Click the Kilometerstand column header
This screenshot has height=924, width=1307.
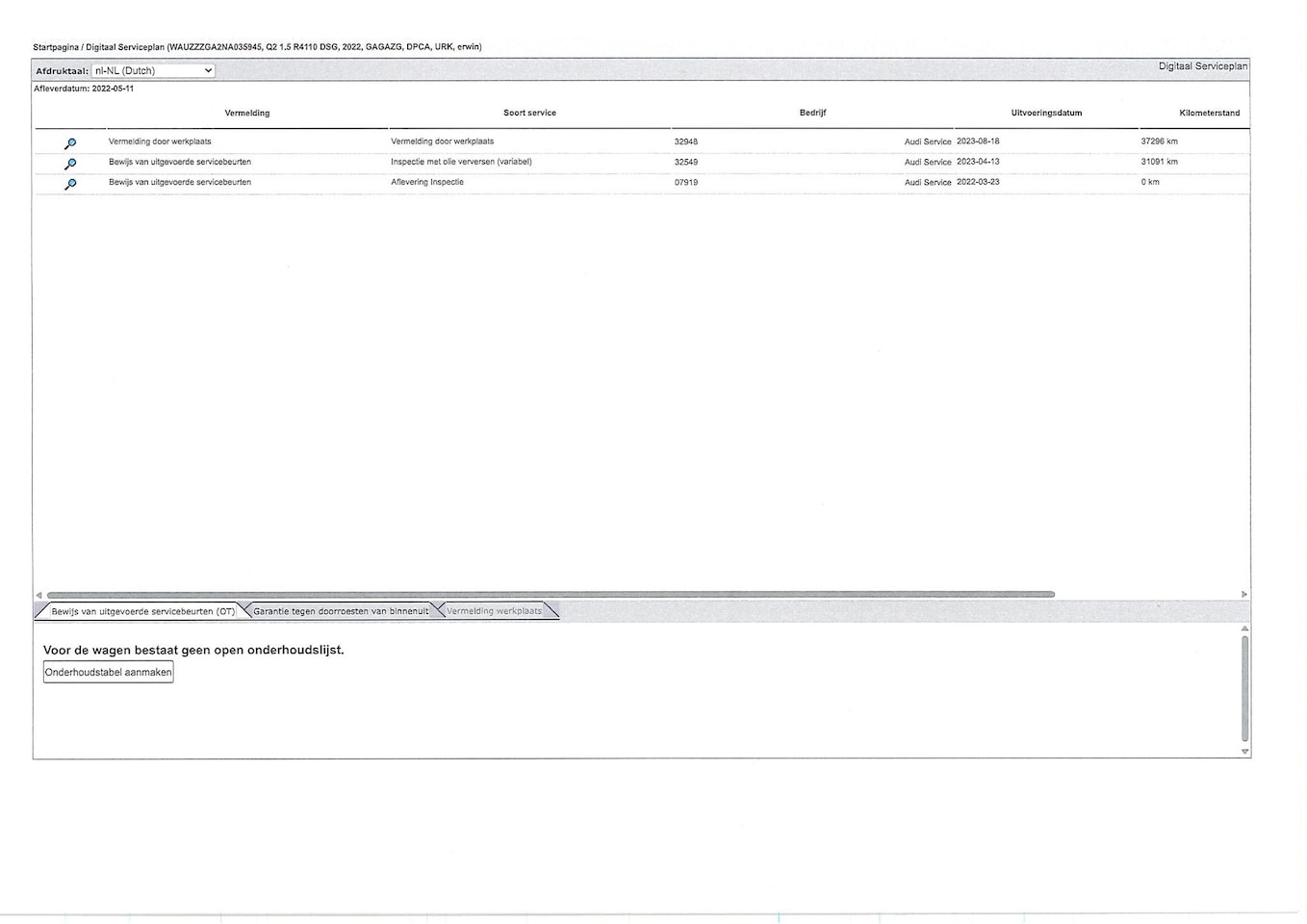[x=1209, y=114]
